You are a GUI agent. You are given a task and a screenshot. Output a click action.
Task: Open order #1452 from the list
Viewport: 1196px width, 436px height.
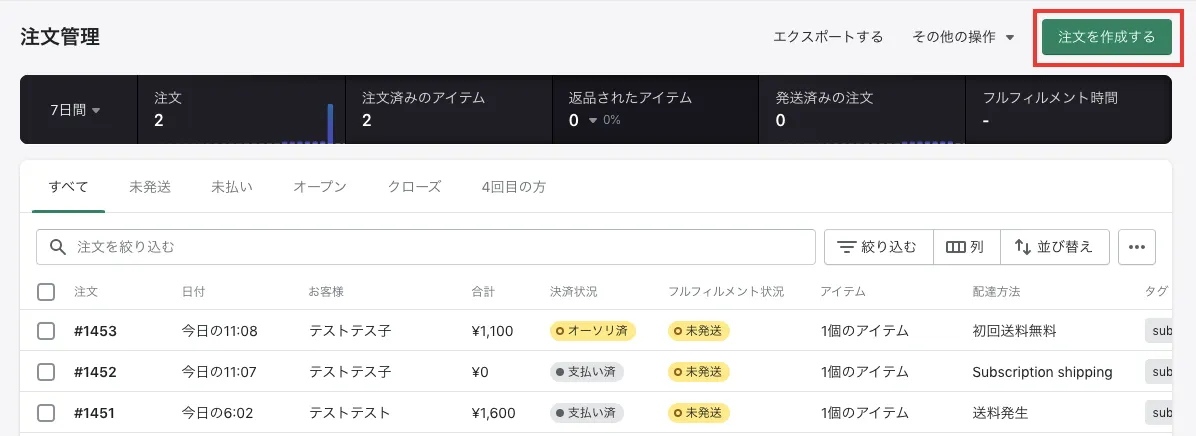95,372
